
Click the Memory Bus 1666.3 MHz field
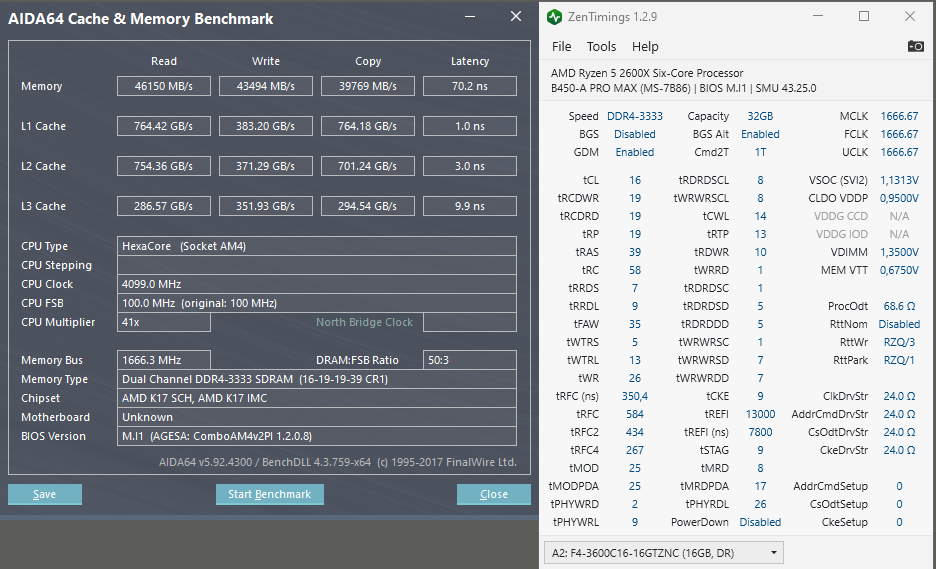tap(164, 360)
